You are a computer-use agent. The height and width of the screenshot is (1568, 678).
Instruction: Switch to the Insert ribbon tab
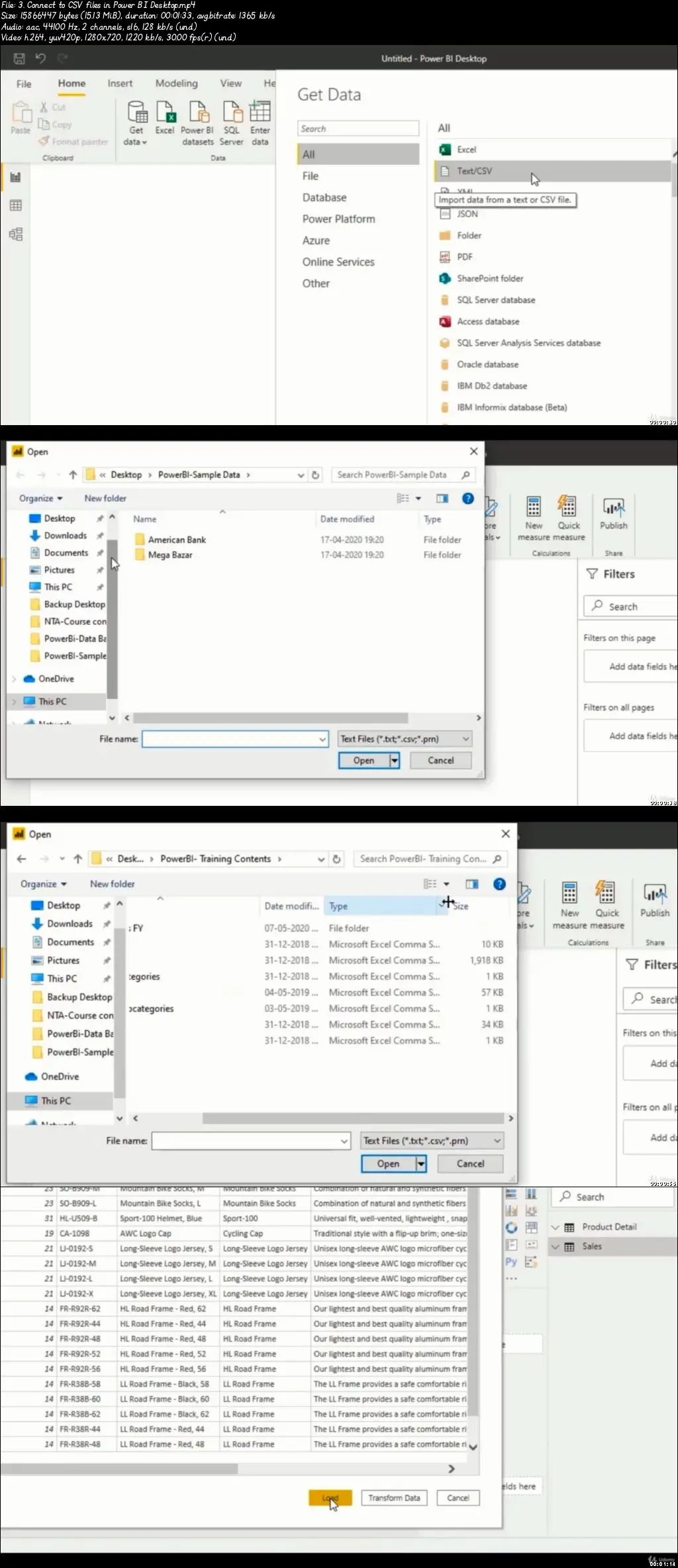coord(120,83)
